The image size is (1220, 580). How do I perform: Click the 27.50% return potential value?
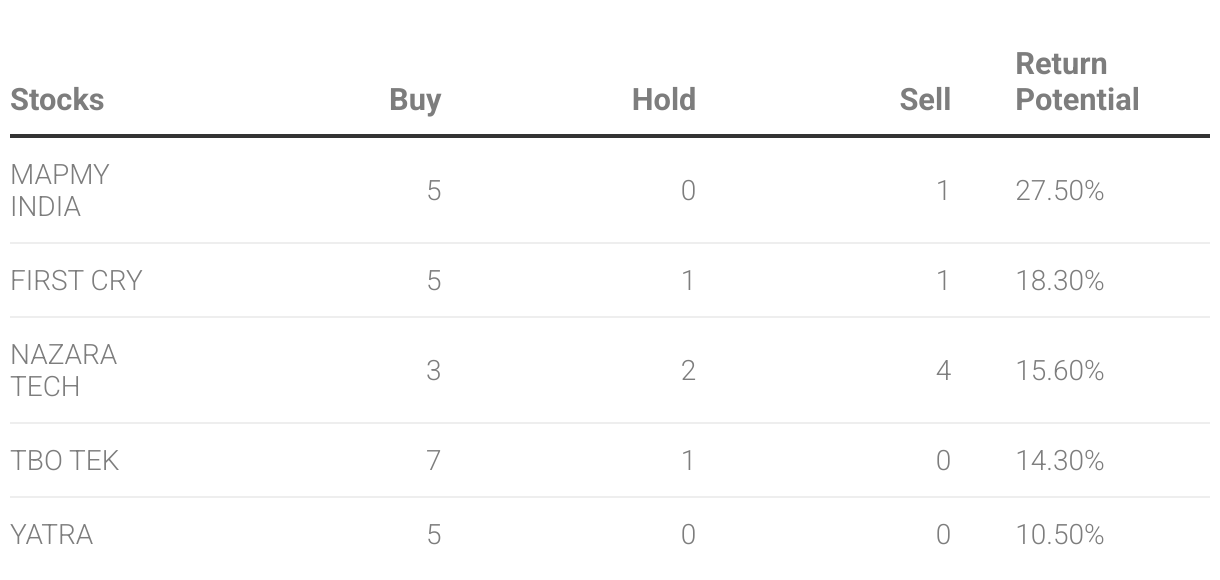tap(1059, 190)
